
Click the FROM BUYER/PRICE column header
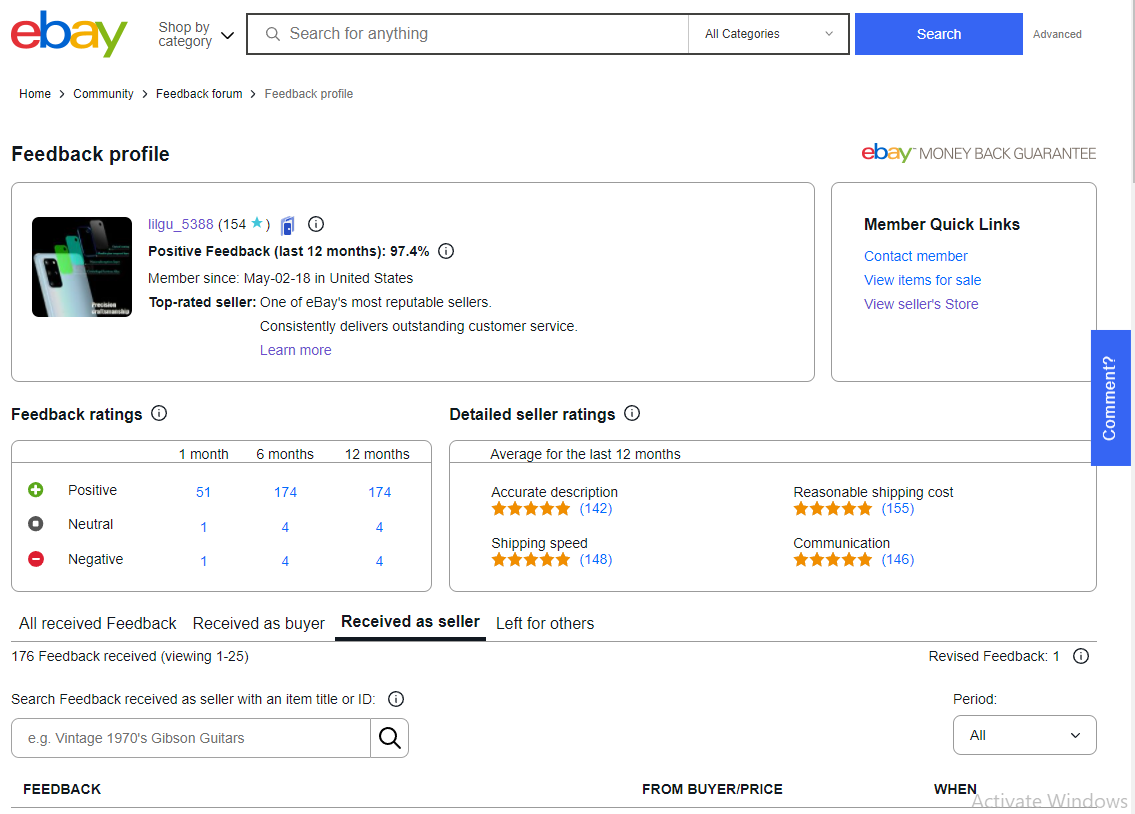(x=712, y=789)
